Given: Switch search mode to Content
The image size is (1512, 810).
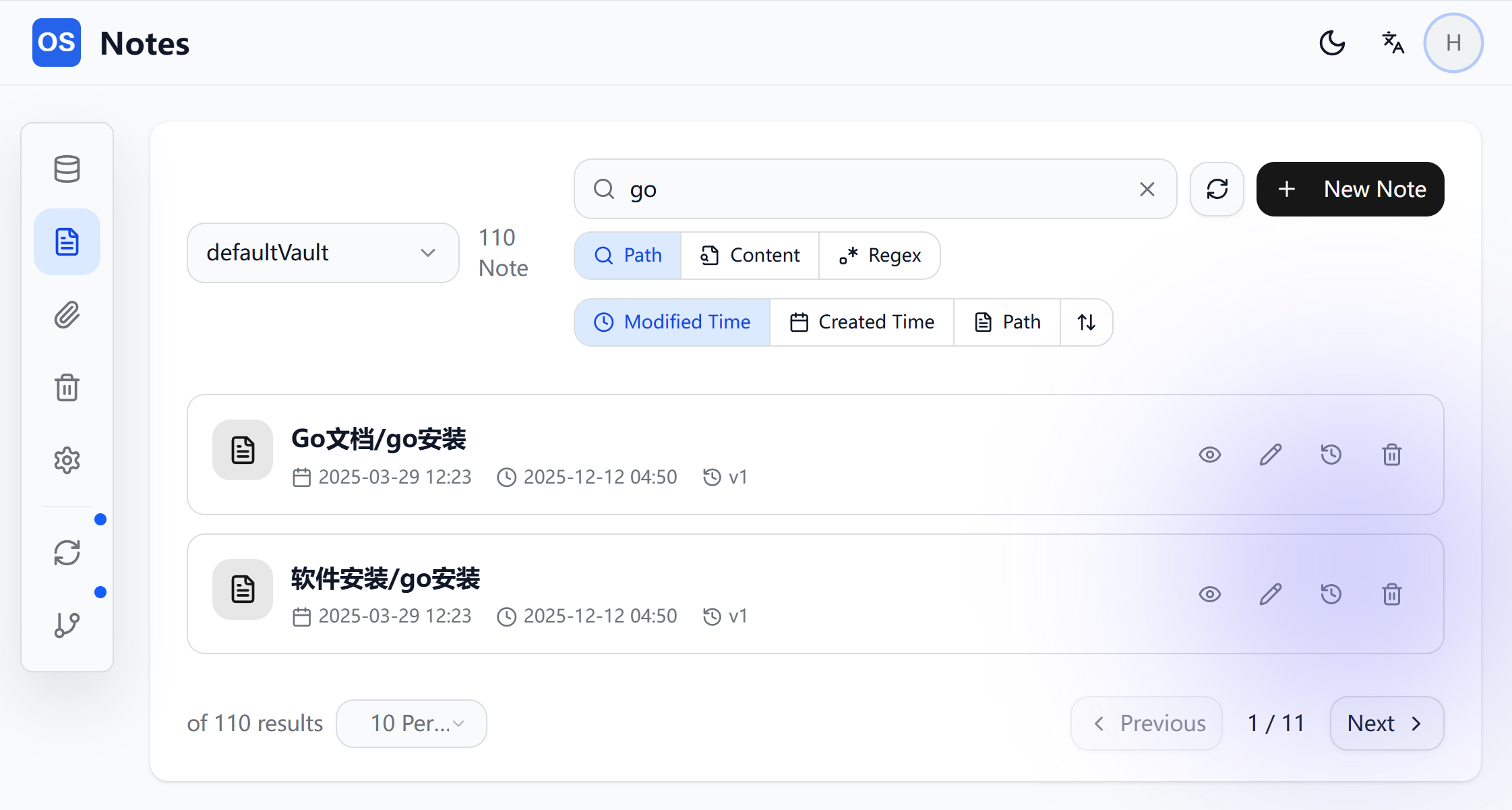Looking at the screenshot, I should (x=750, y=256).
